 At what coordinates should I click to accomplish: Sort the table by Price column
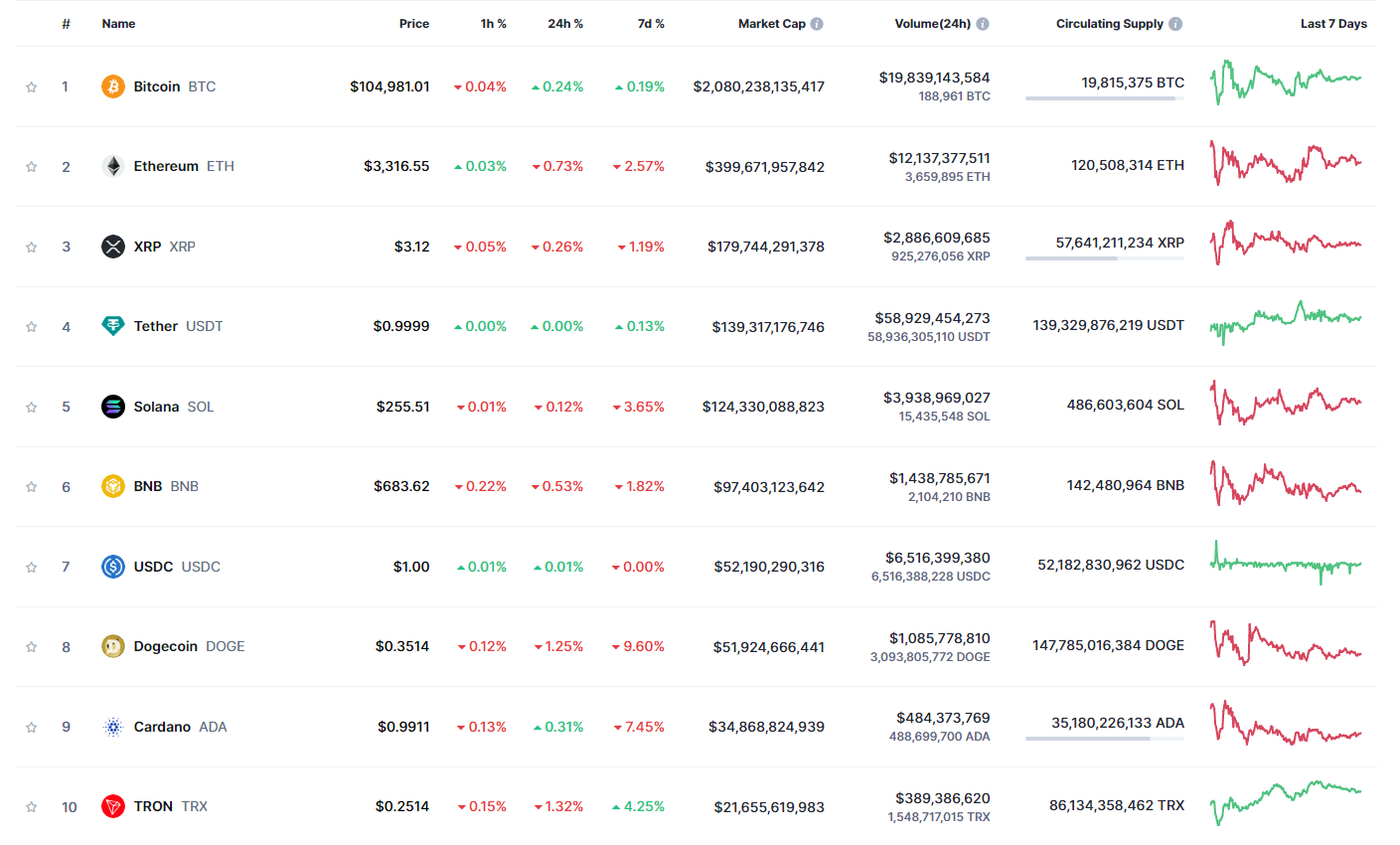click(x=414, y=24)
